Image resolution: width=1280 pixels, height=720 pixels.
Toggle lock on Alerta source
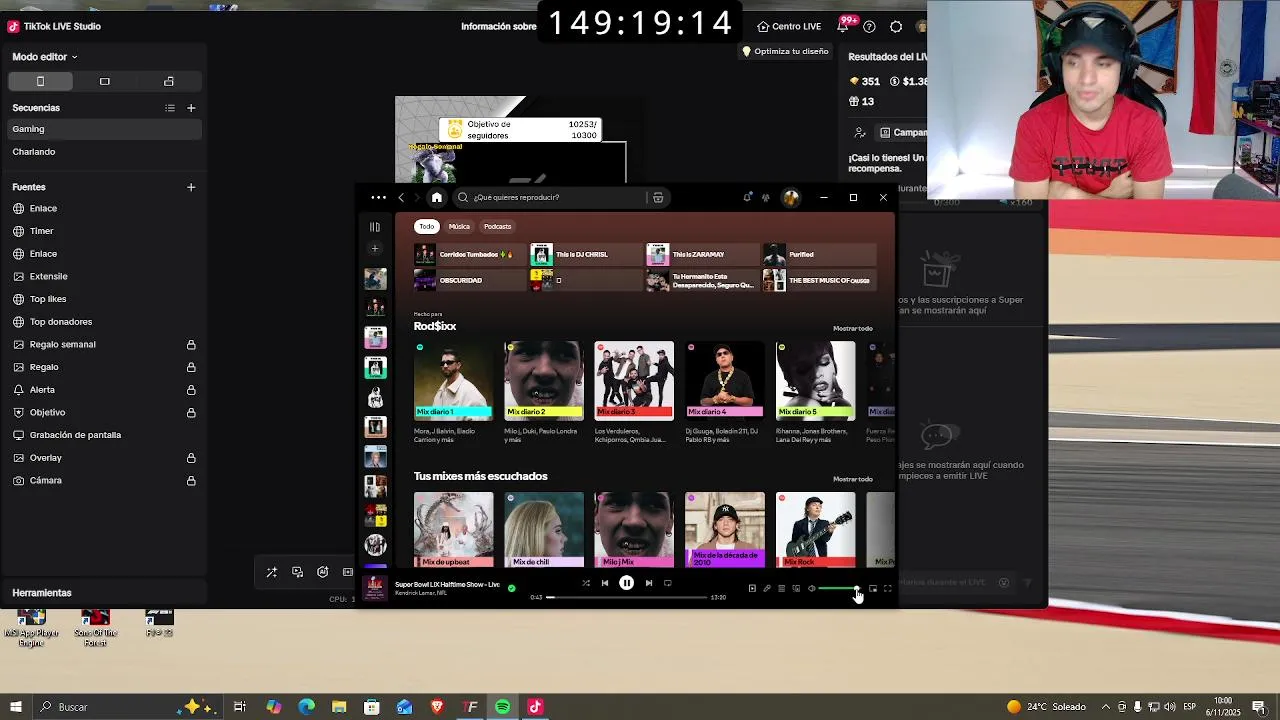(x=191, y=390)
